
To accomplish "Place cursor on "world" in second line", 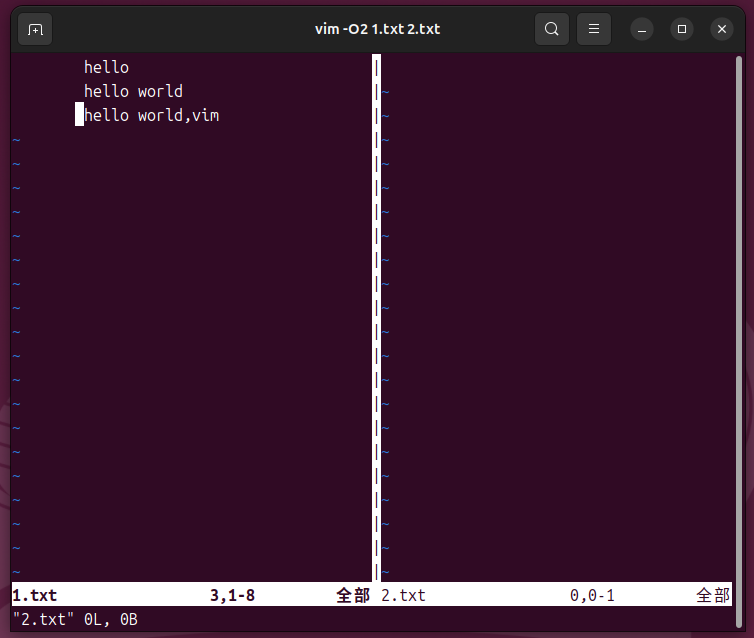I will point(160,91).
